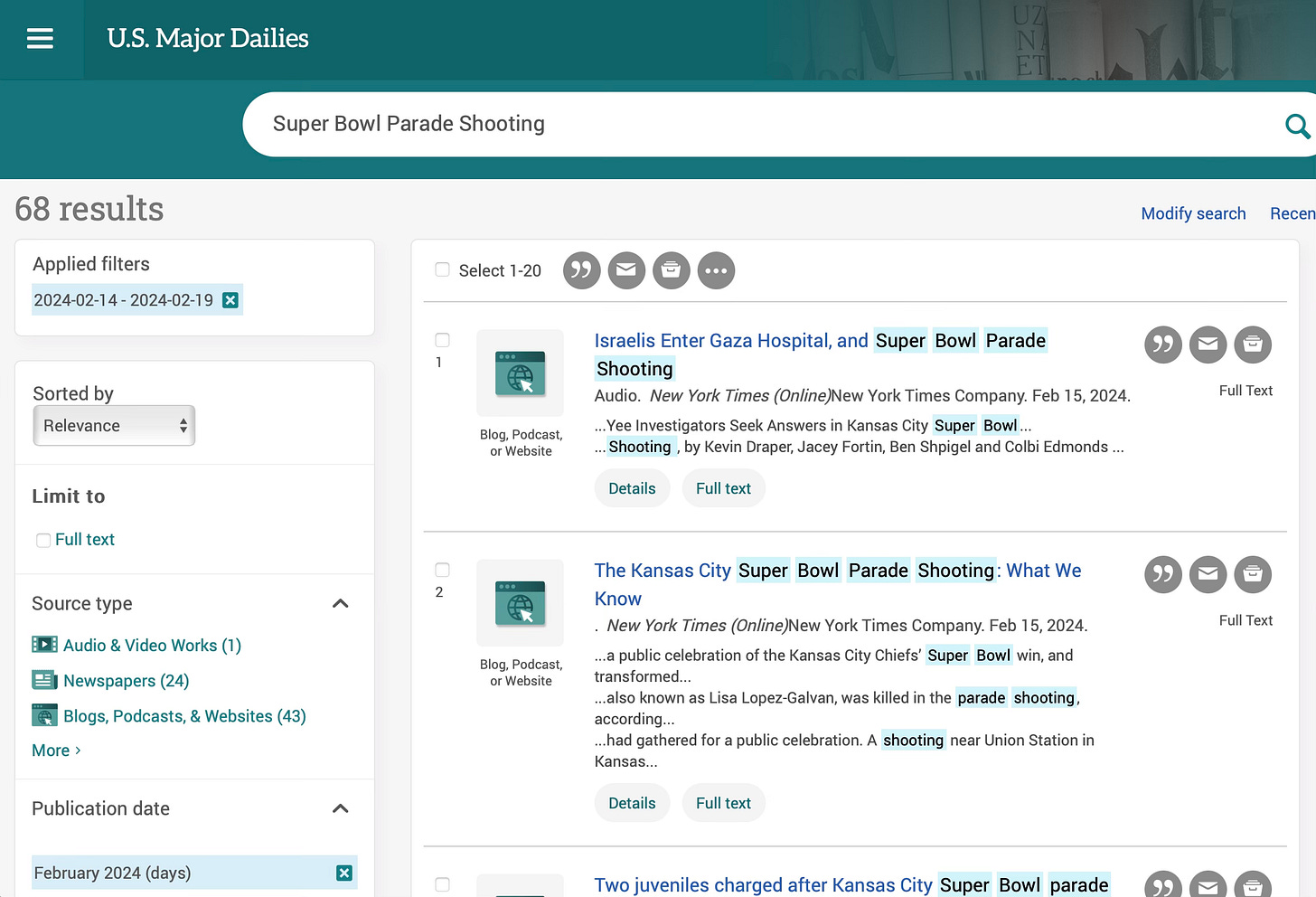1316x897 pixels.
Task: Click the Blogs, Podcasts, & Websites icon
Action: tap(44, 715)
